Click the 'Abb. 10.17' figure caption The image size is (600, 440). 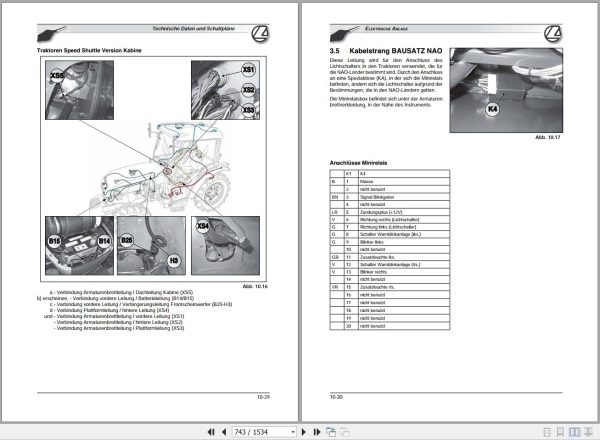(548, 137)
